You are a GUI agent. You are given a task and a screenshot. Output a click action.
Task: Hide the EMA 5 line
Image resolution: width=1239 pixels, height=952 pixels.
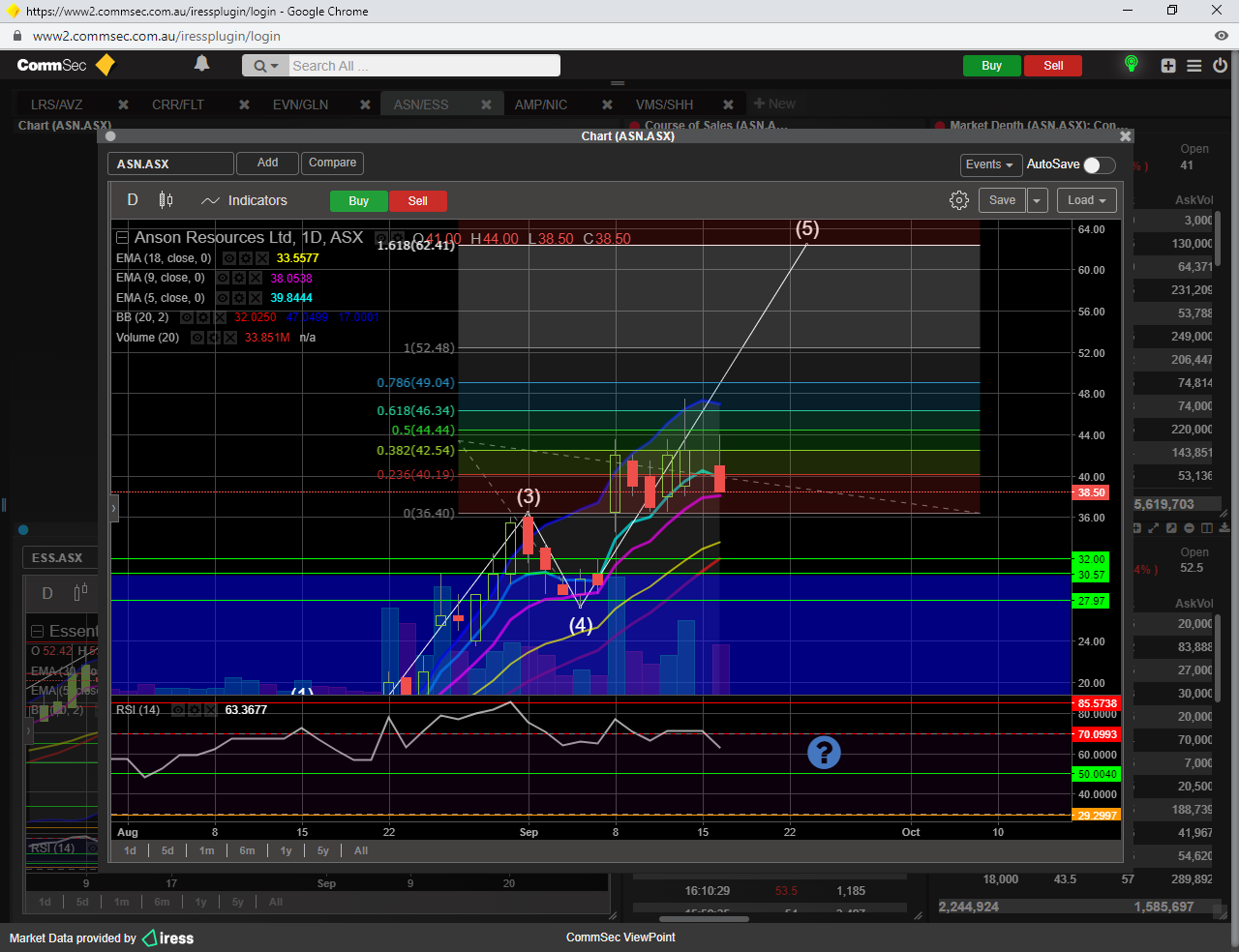(x=223, y=298)
